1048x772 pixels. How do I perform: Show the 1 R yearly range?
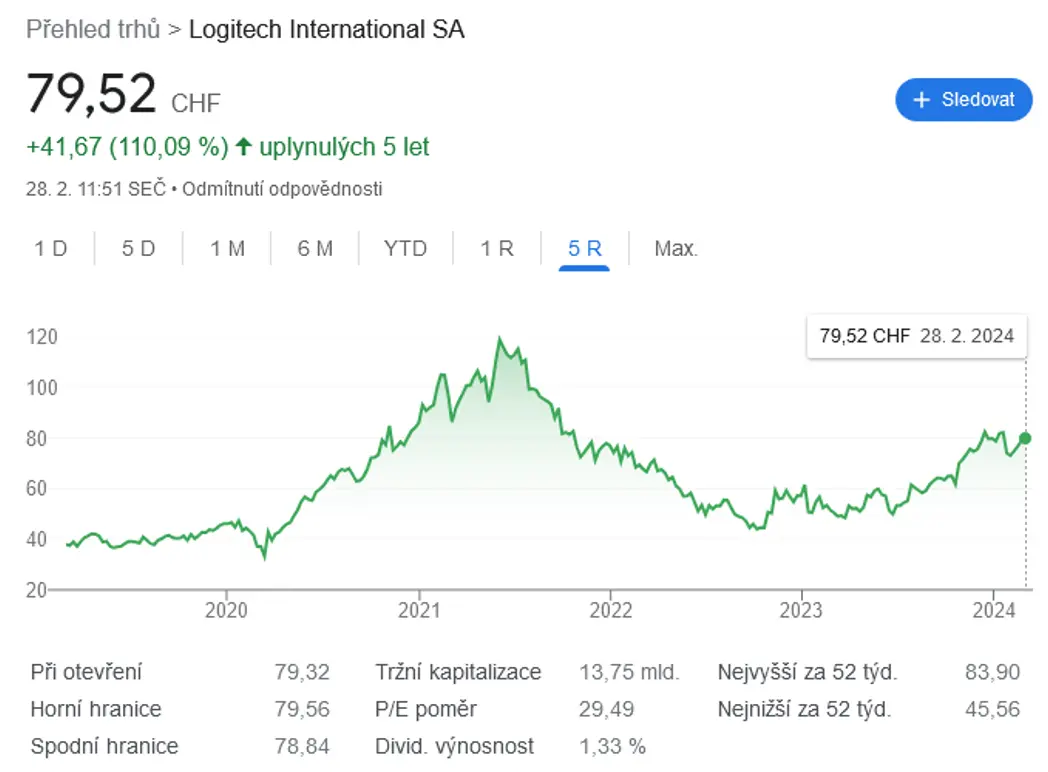tap(497, 249)
